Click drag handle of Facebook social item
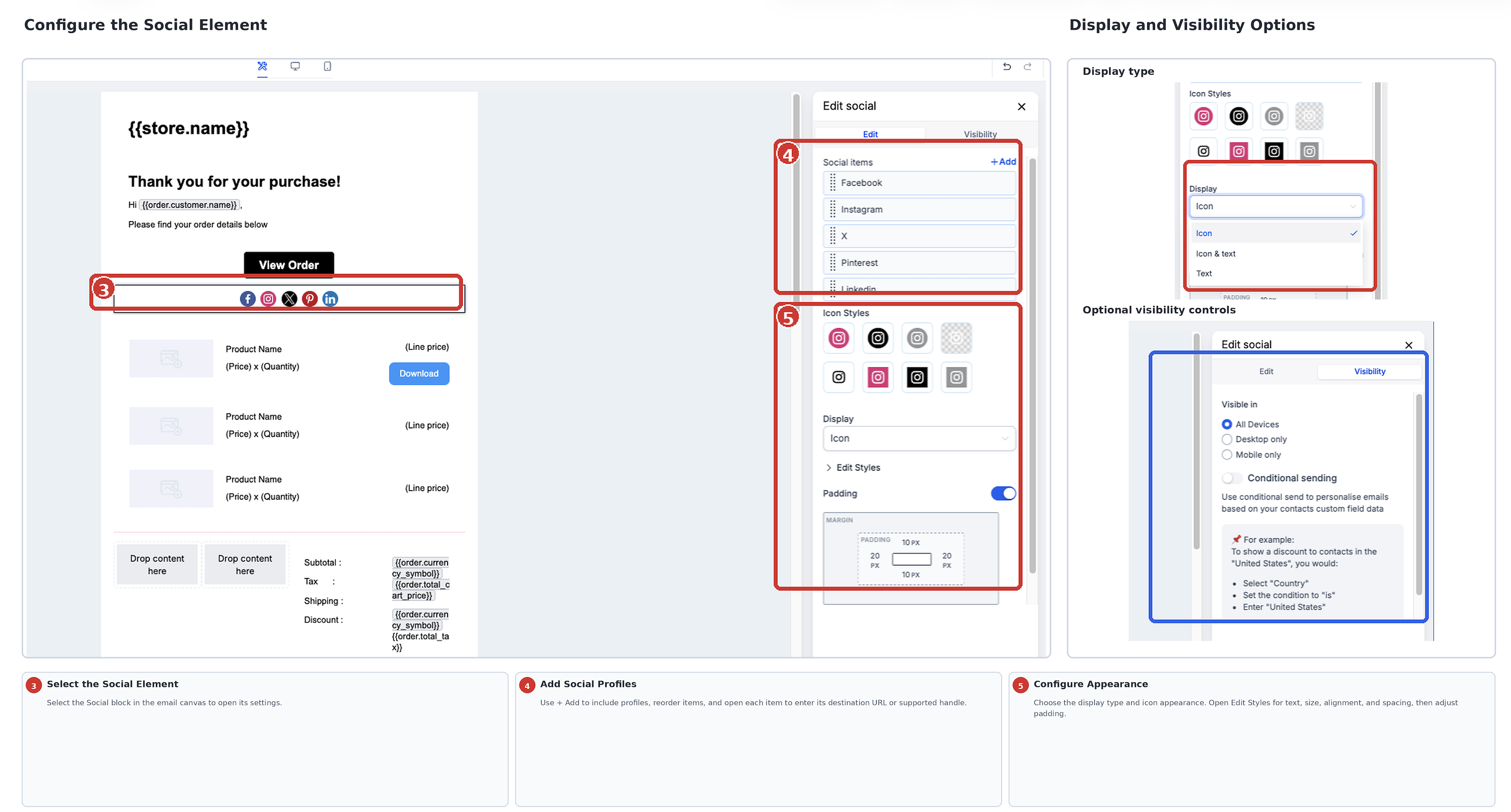The width and height of the screenshot is (1511, 812). 832,183
